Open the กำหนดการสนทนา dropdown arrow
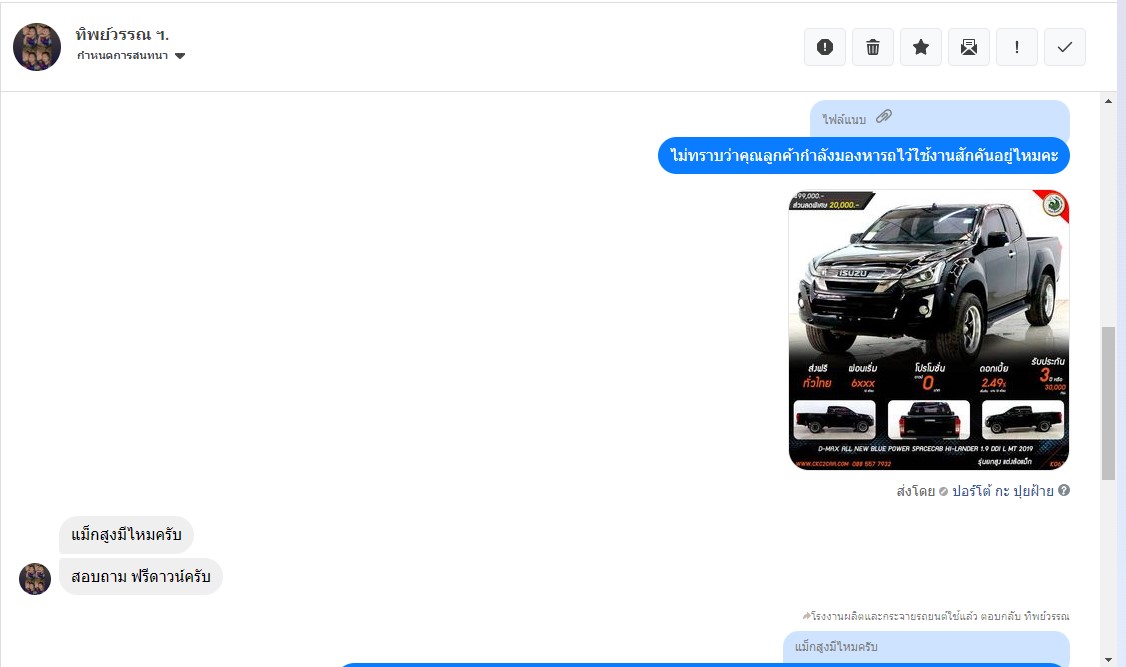Image resolution: width=1126 pixels, height=667 pixels. pos(180,56)
